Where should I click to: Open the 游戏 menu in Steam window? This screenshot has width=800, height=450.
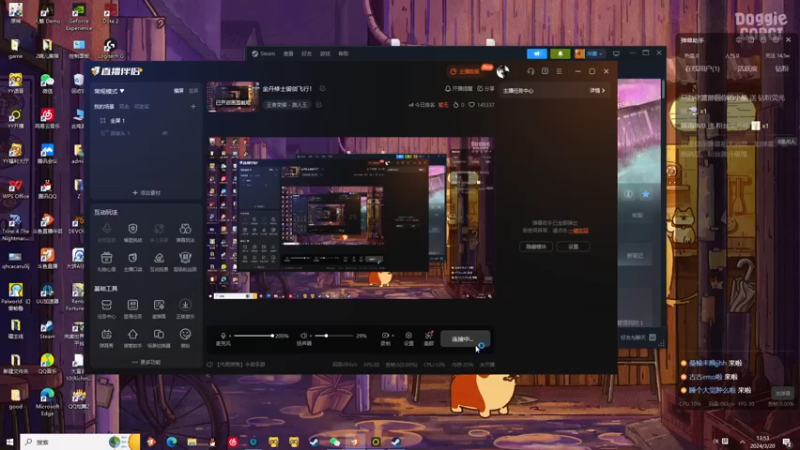[x=325, y=54]
